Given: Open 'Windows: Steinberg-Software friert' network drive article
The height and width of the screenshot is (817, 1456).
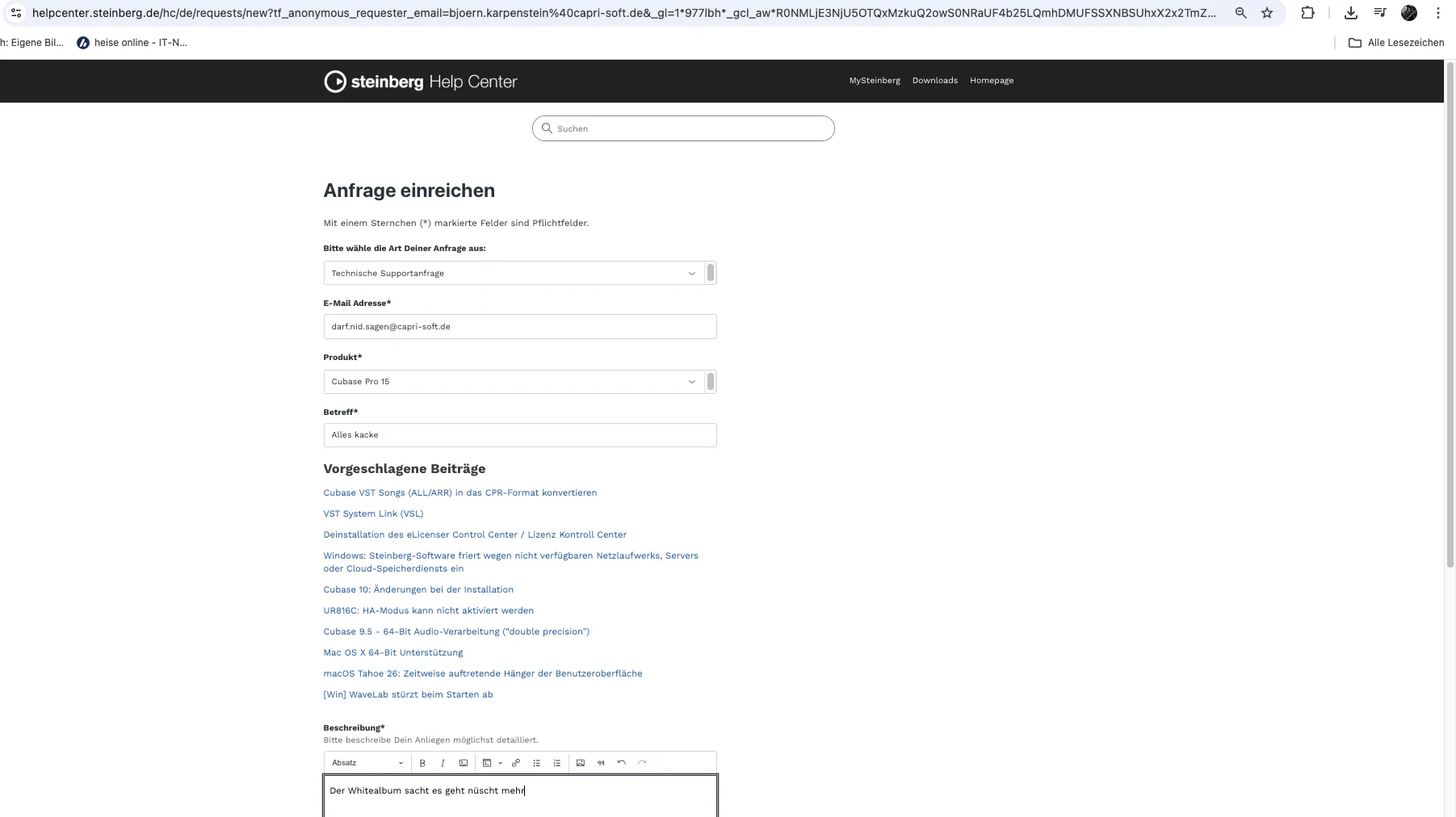Looking at the screenshot, I should (x=511, y=562).
